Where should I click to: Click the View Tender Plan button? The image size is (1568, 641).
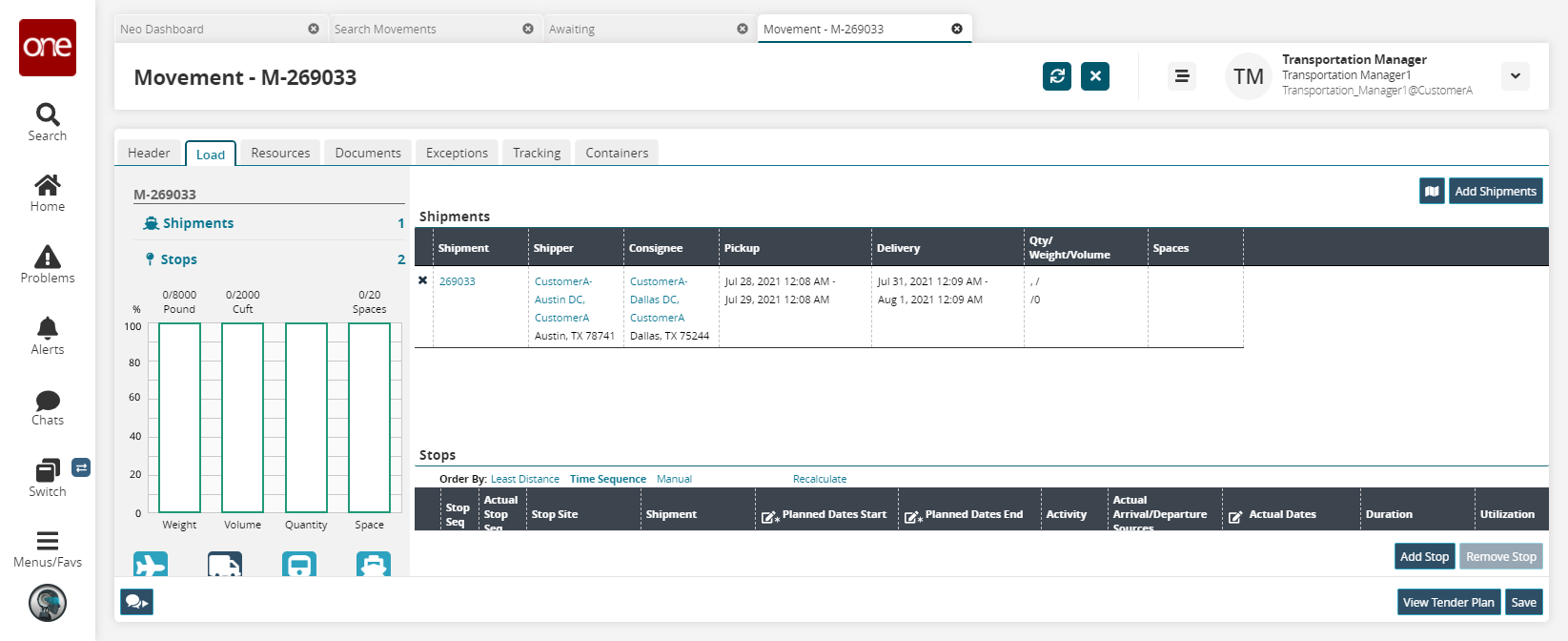(1448, 602)
